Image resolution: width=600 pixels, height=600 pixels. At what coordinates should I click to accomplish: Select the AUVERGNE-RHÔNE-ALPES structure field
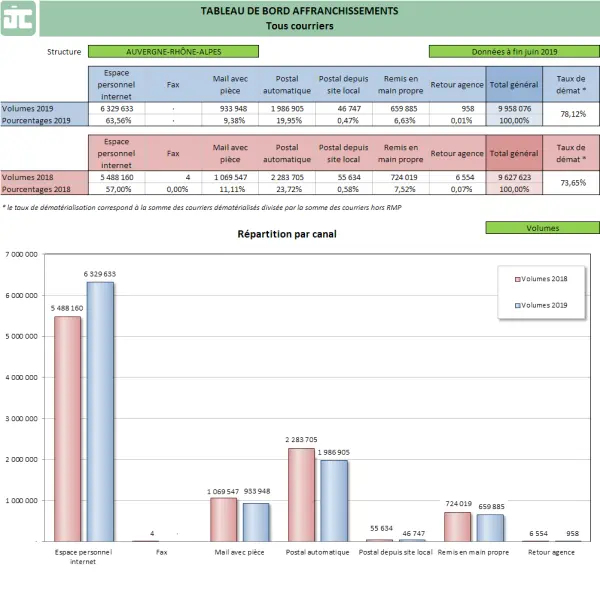click(173, 52)
